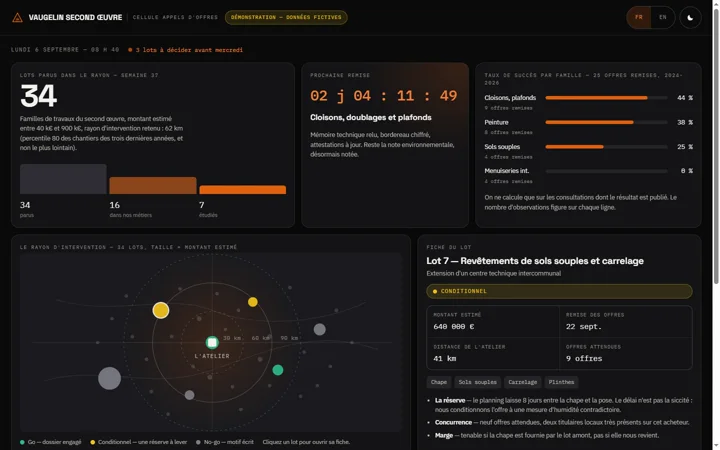
Task: Click the grey 34 parus bar
Action: tap(63, 179)
